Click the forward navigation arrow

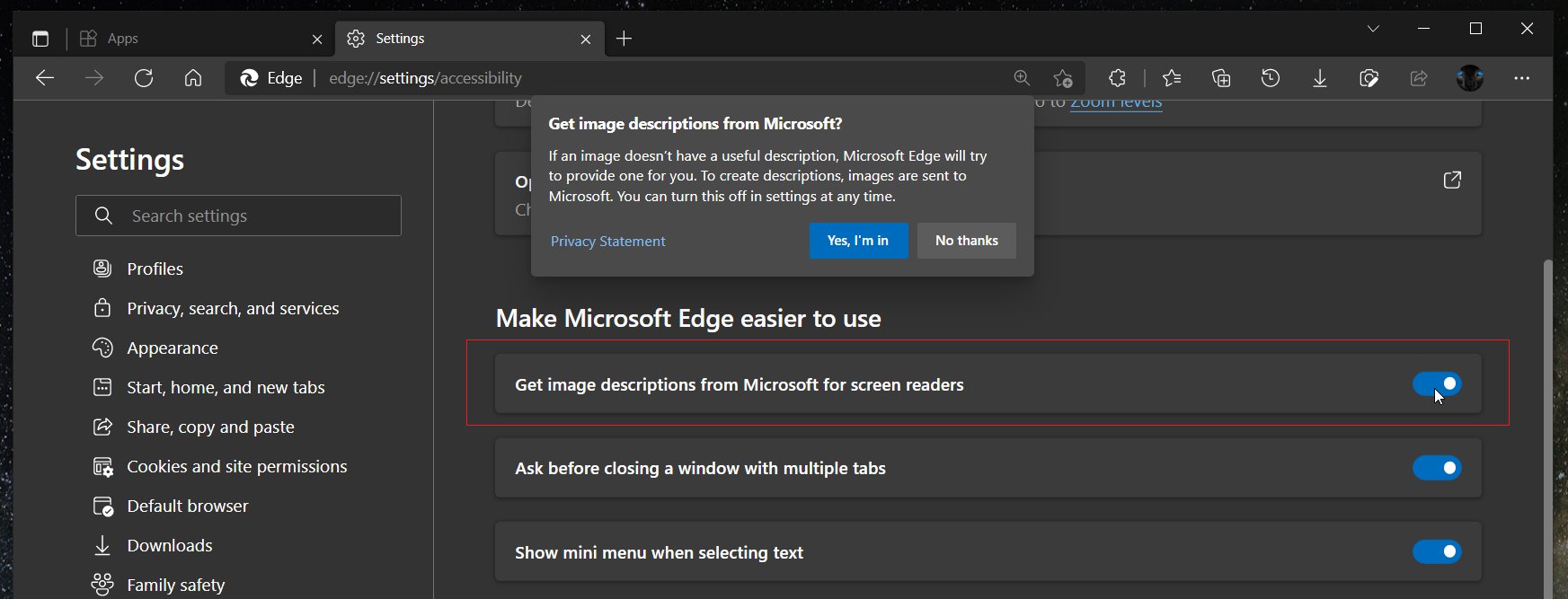click(x=94, y=78)
